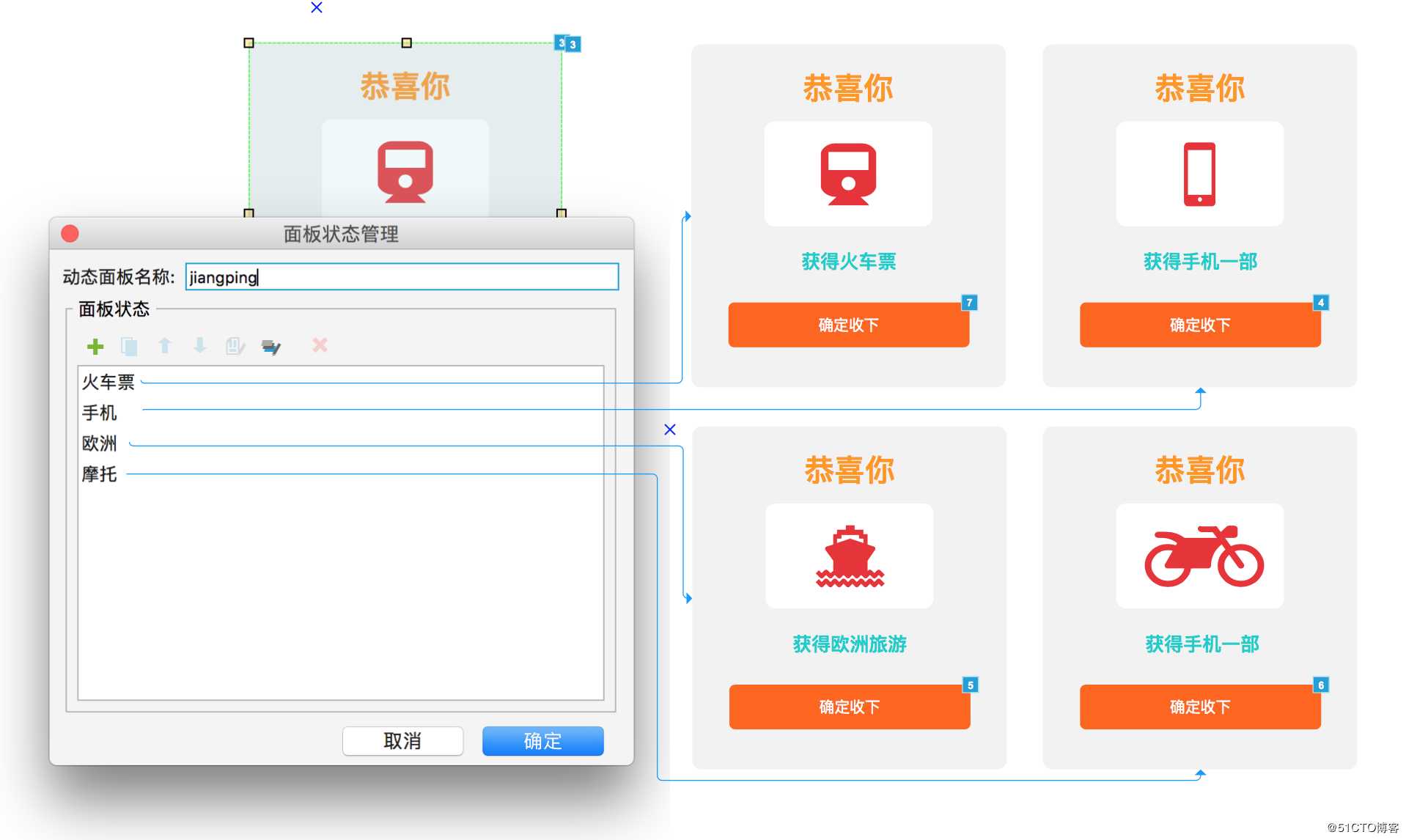
Task: Click 恭喜你 heading above the ship icon
Action: 850,469
